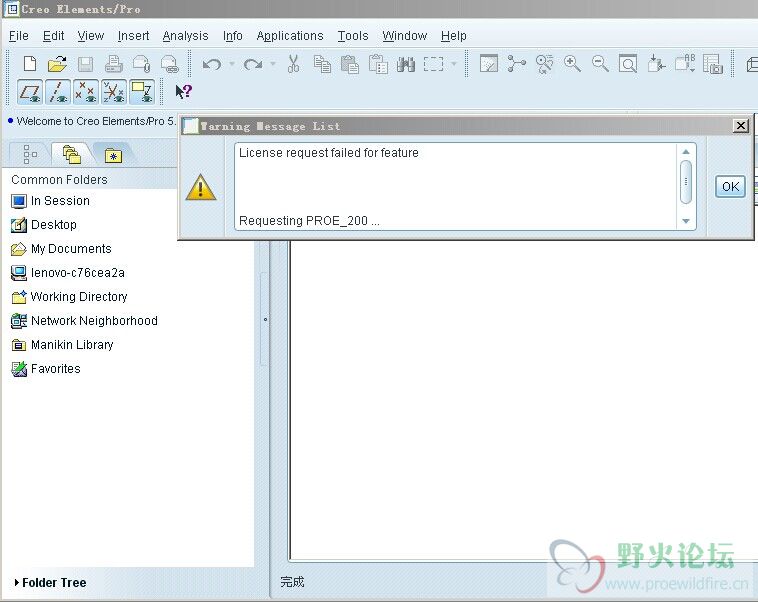Image resolution: width=758 pixels, height=602 pixels.
Task: Switch to the Favorites navigator tab
Action: point(113,154)
